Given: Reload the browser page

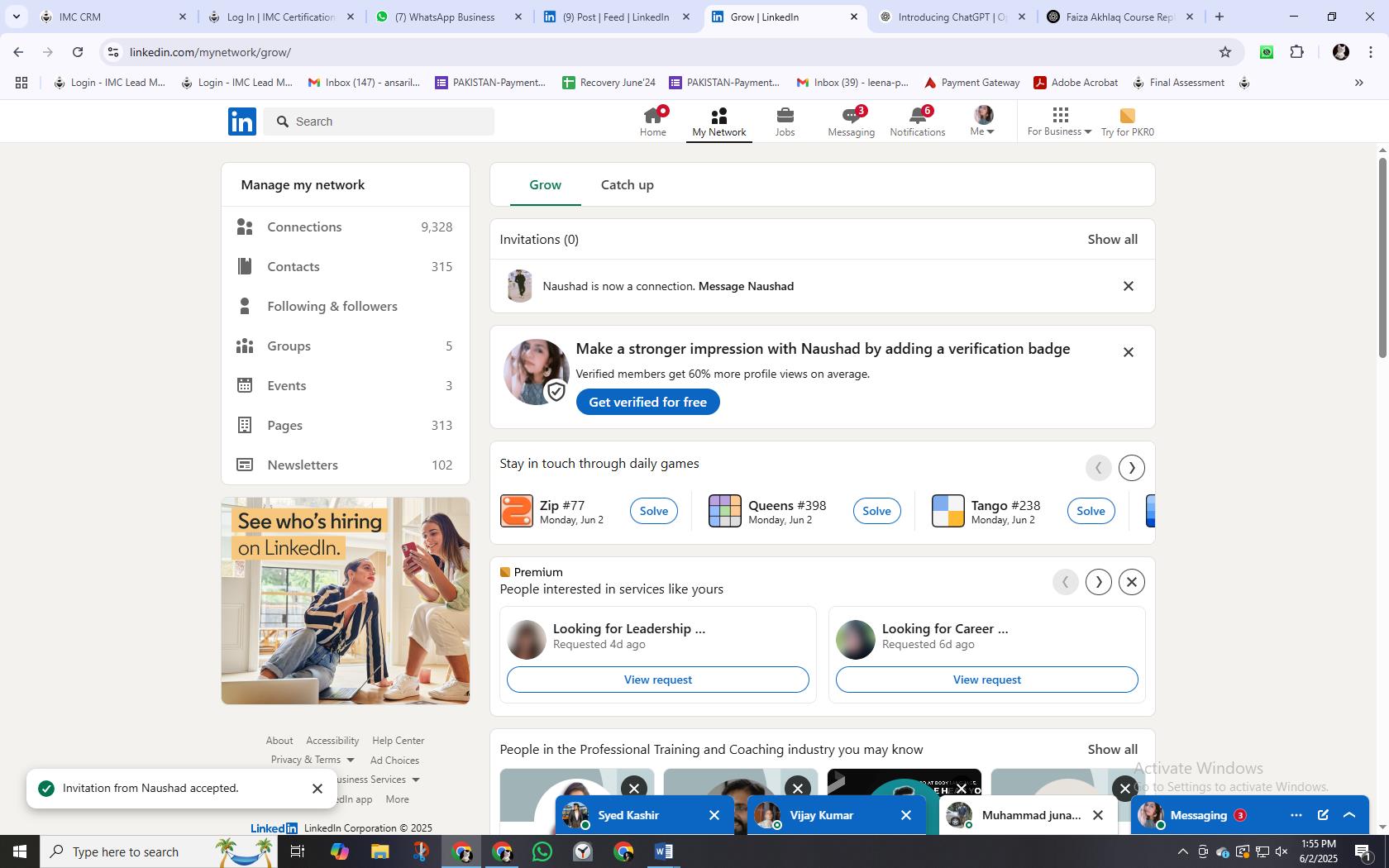Looking at the screenshot, I should pos(78,52).
